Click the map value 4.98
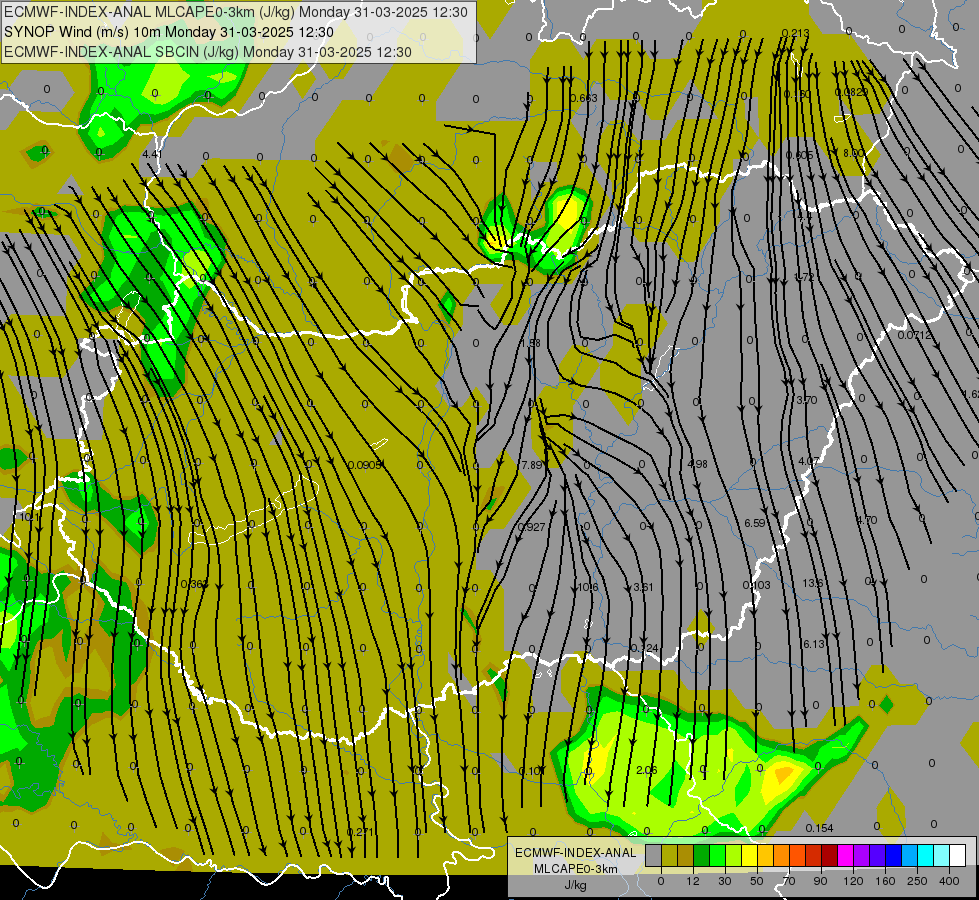The height and width of the screenshot is (900, 979). click(x=697, y=463)
